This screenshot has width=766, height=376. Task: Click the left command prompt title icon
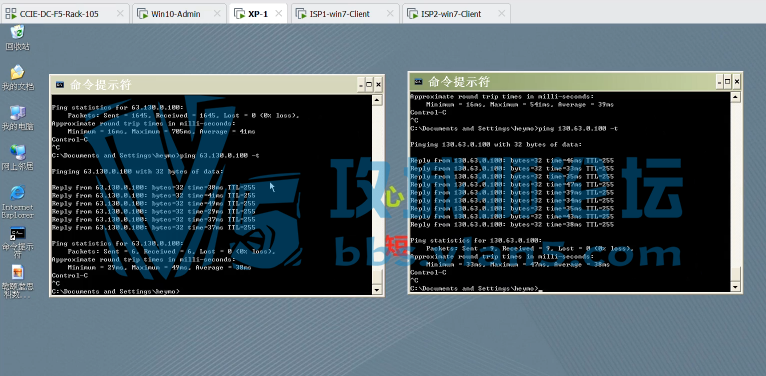(60, 84)
